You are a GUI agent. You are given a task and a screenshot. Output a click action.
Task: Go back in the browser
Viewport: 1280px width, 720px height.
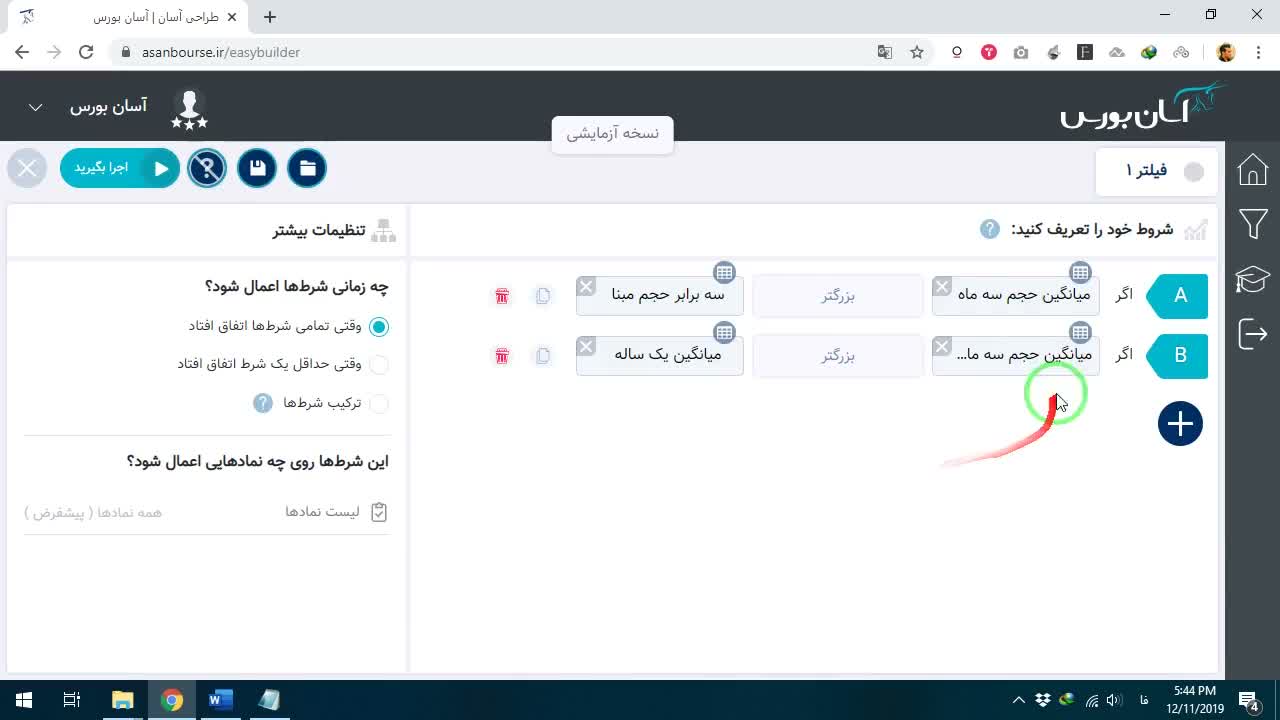(x=22, y=52)
